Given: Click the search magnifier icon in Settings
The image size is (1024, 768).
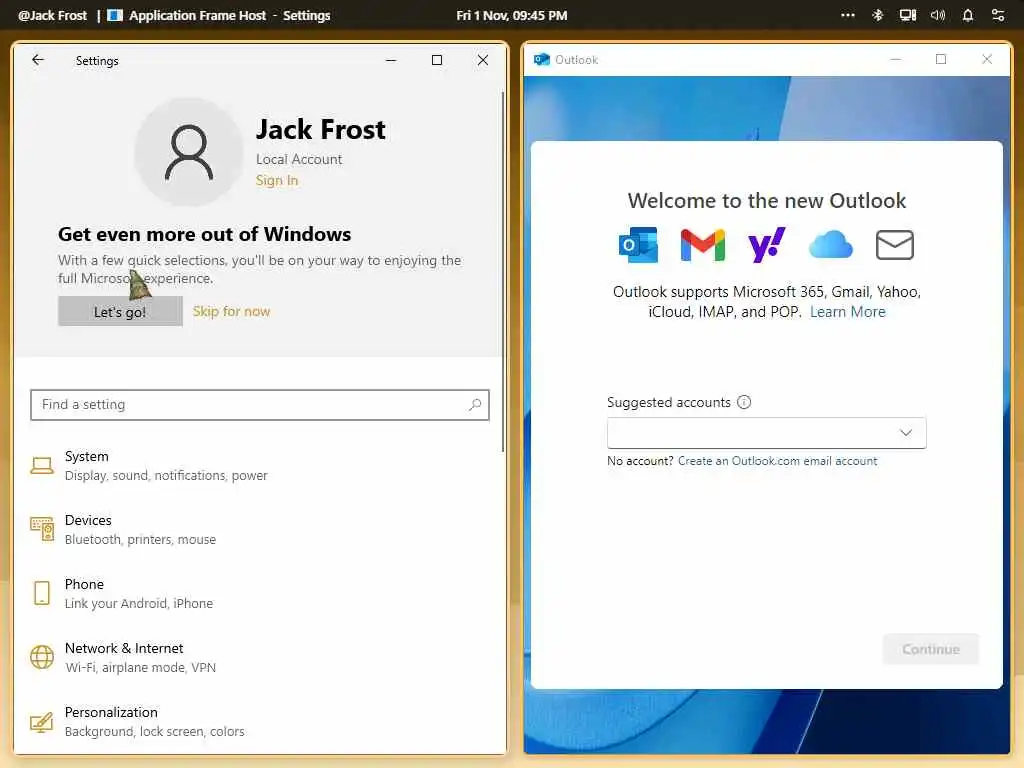Looking at the screenshot, I should point(475,405).
